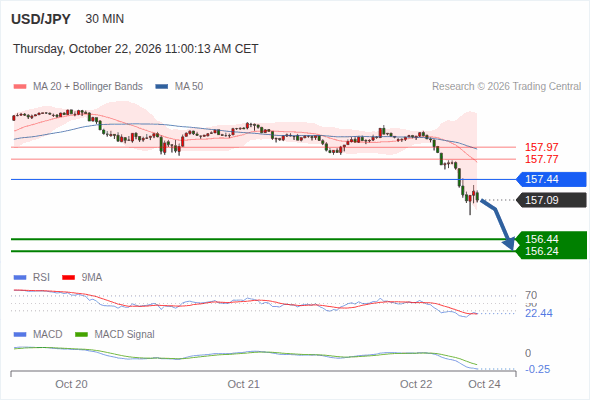Click the Research Trading Central copyright text
This screenshot has width=590, height=400.
pos(506,87)
